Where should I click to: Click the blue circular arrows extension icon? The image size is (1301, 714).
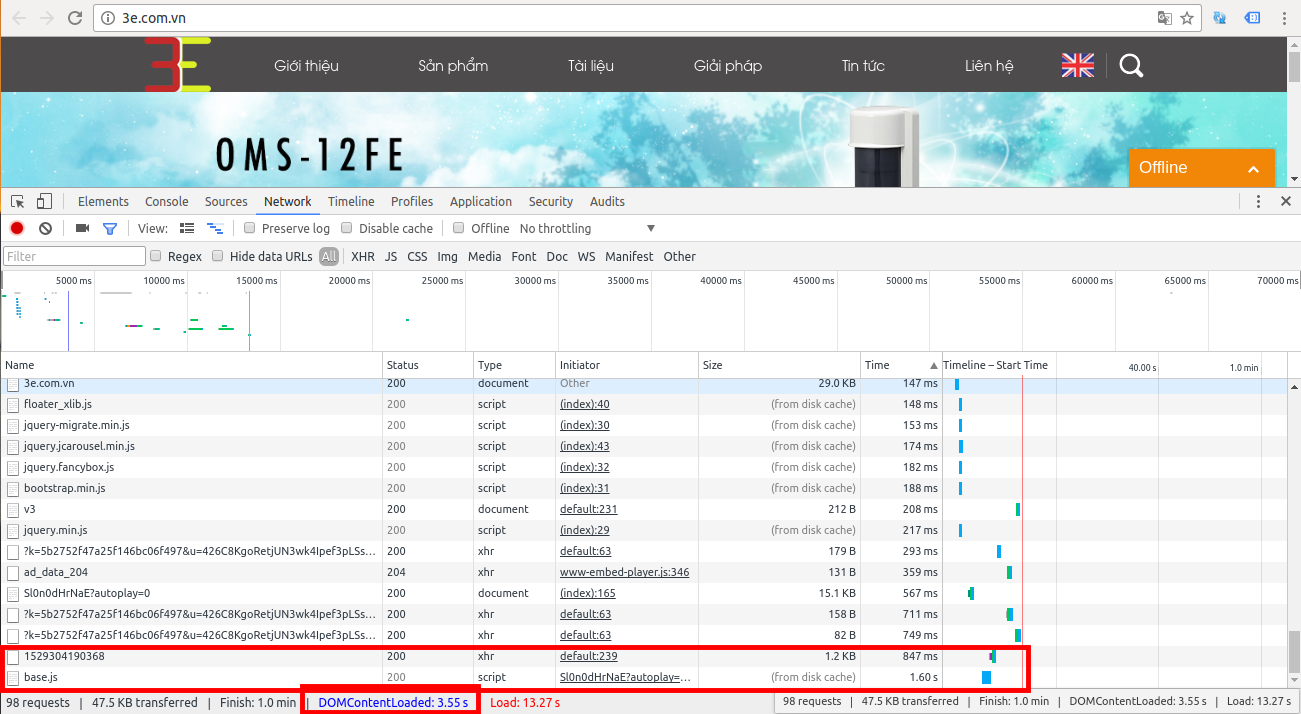click(x=1220, y=18)
